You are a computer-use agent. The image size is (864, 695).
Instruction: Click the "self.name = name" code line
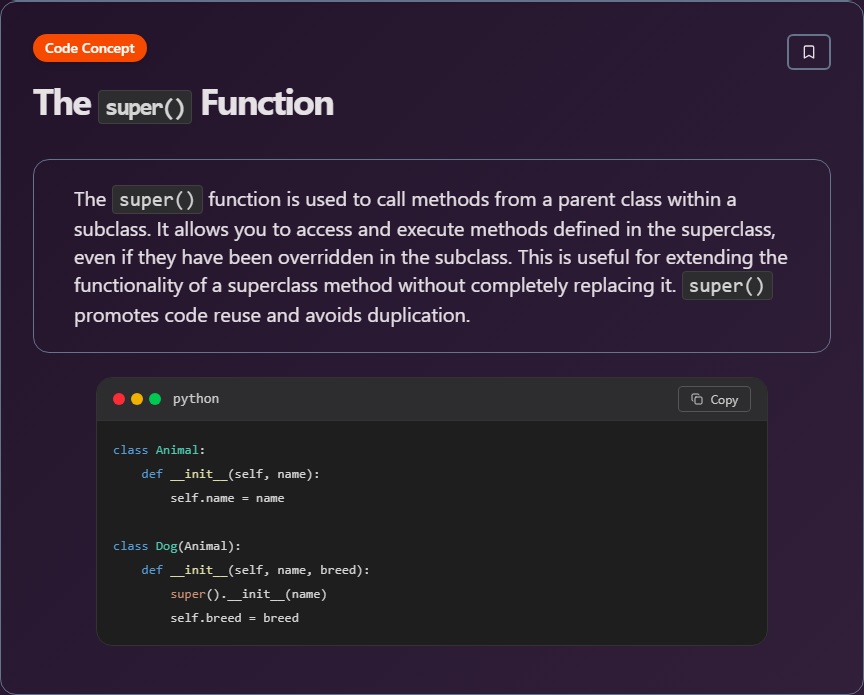tap(227, 498)
